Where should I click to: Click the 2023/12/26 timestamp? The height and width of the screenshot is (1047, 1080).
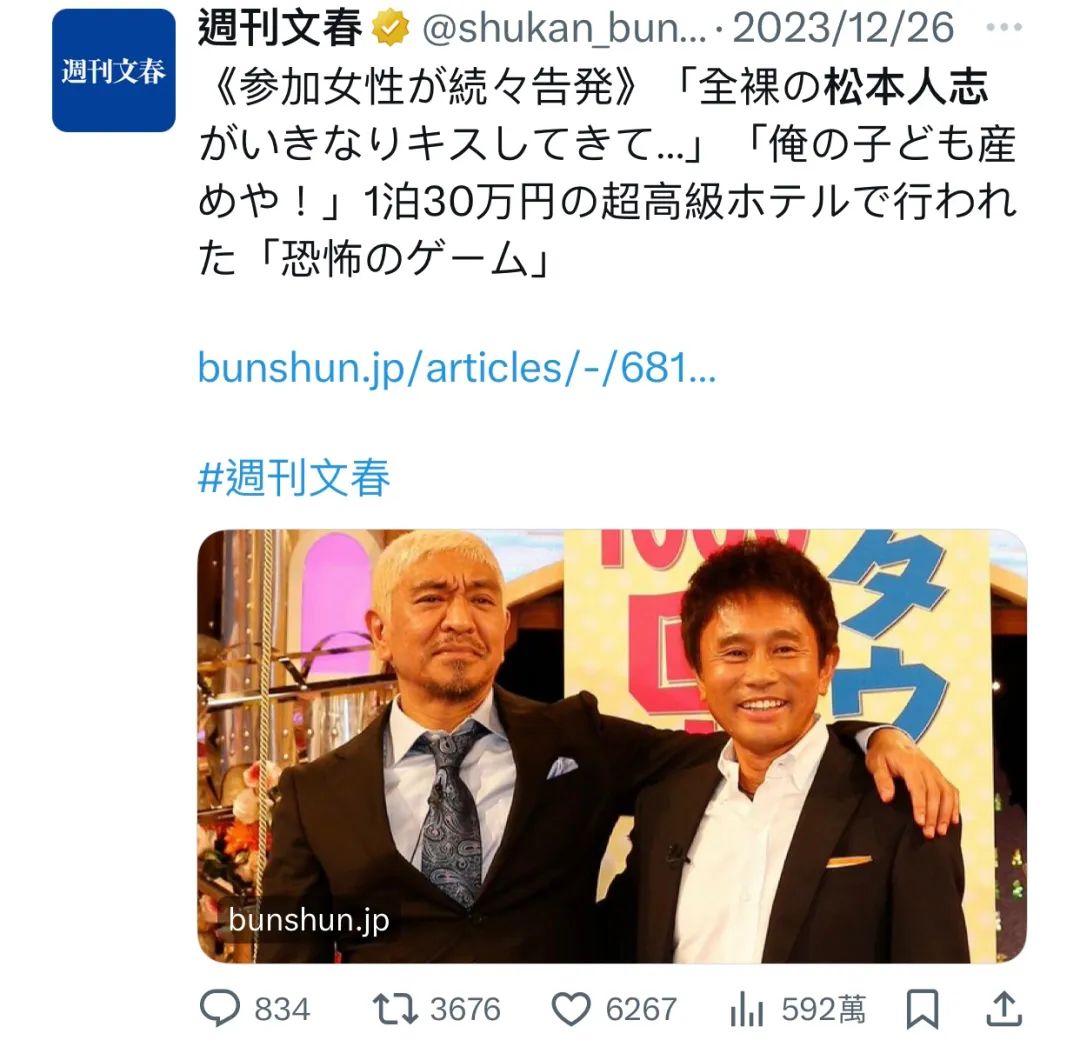pos(843,28)
